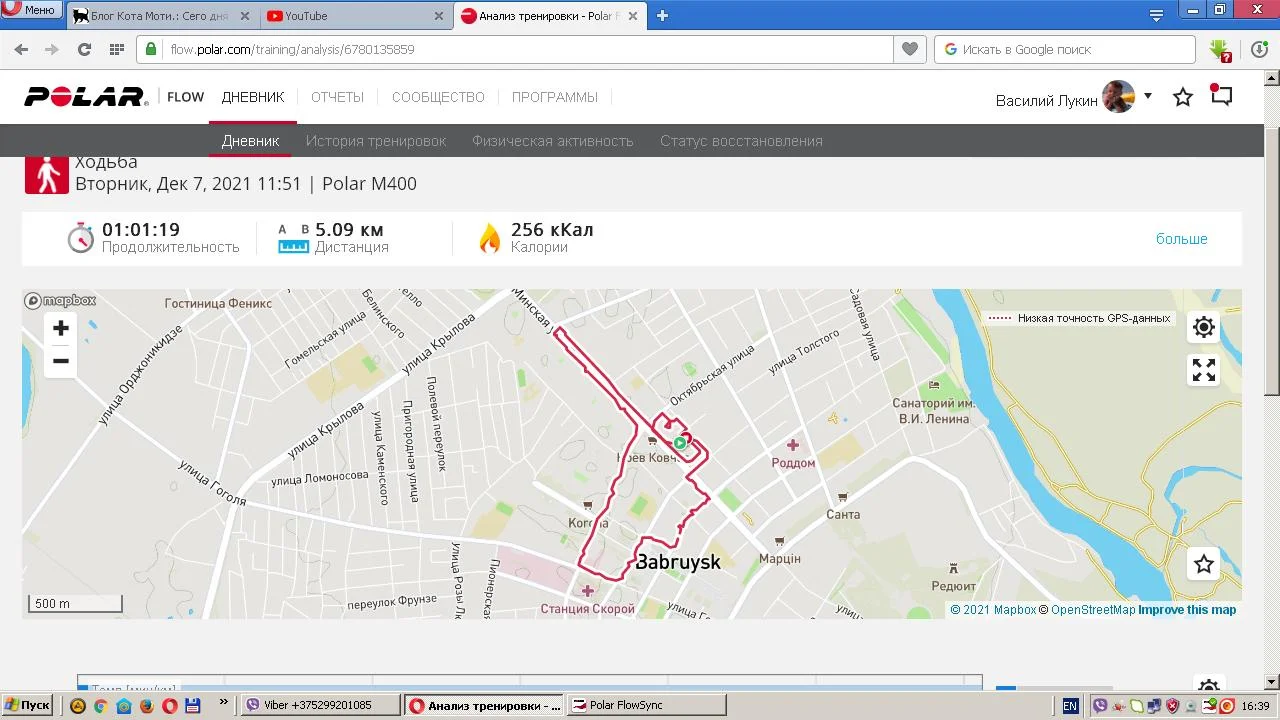Expand the map to fullscreen

click(1204, 370)
